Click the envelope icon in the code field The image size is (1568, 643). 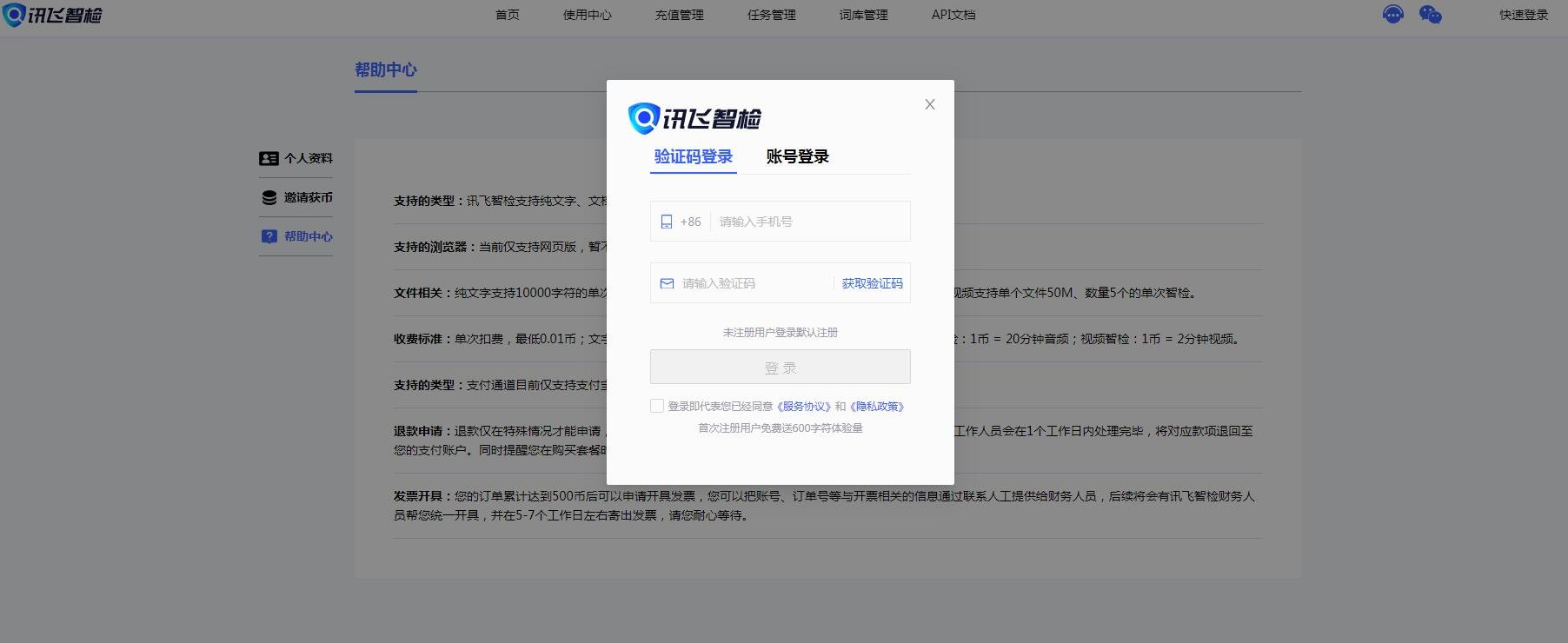(667, 283)
